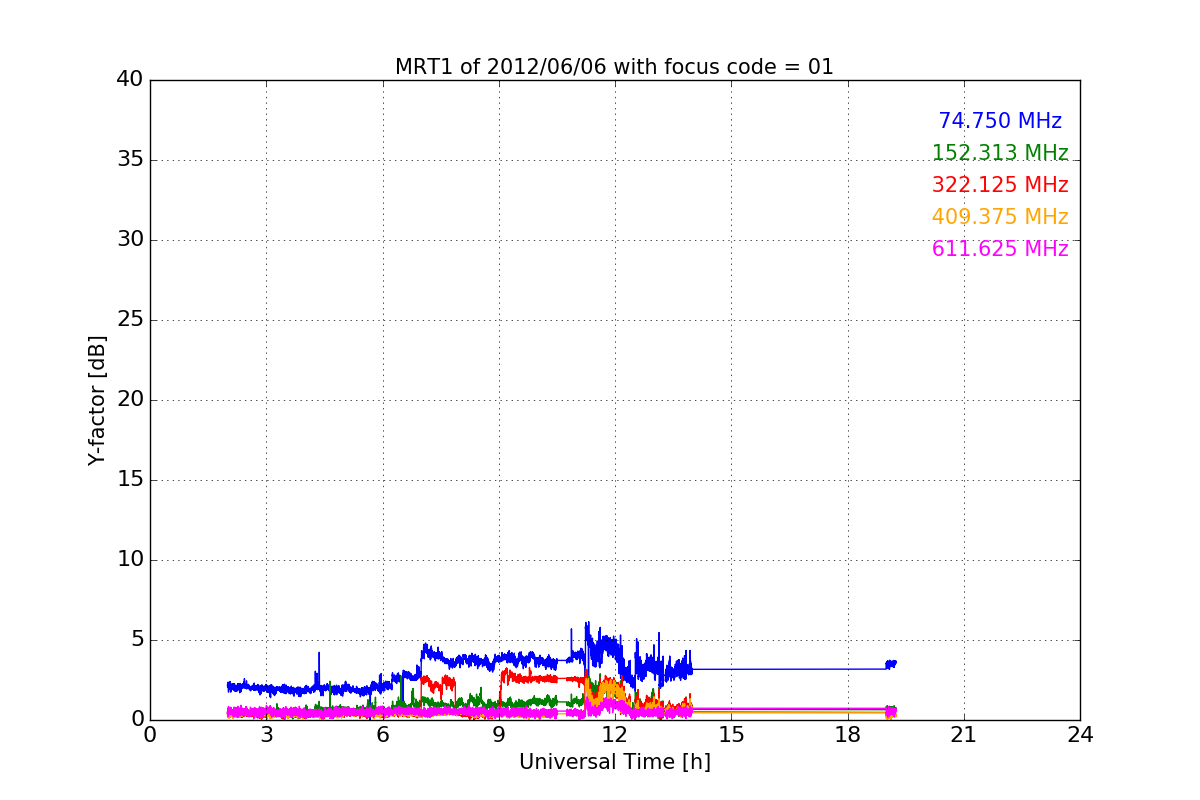This screenshot has width=1200, height=800.
Task: Select the orange 409.375 MHz legend text
Action: [1000, 217]
